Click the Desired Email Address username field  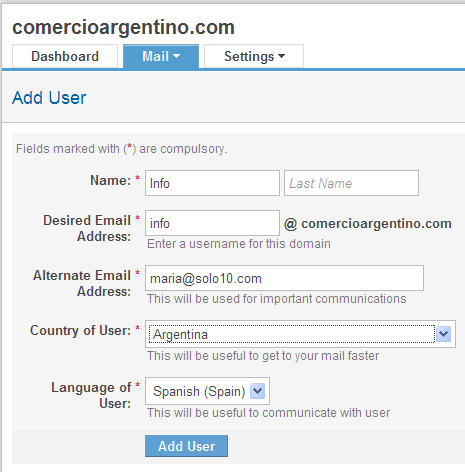(212, 223)
